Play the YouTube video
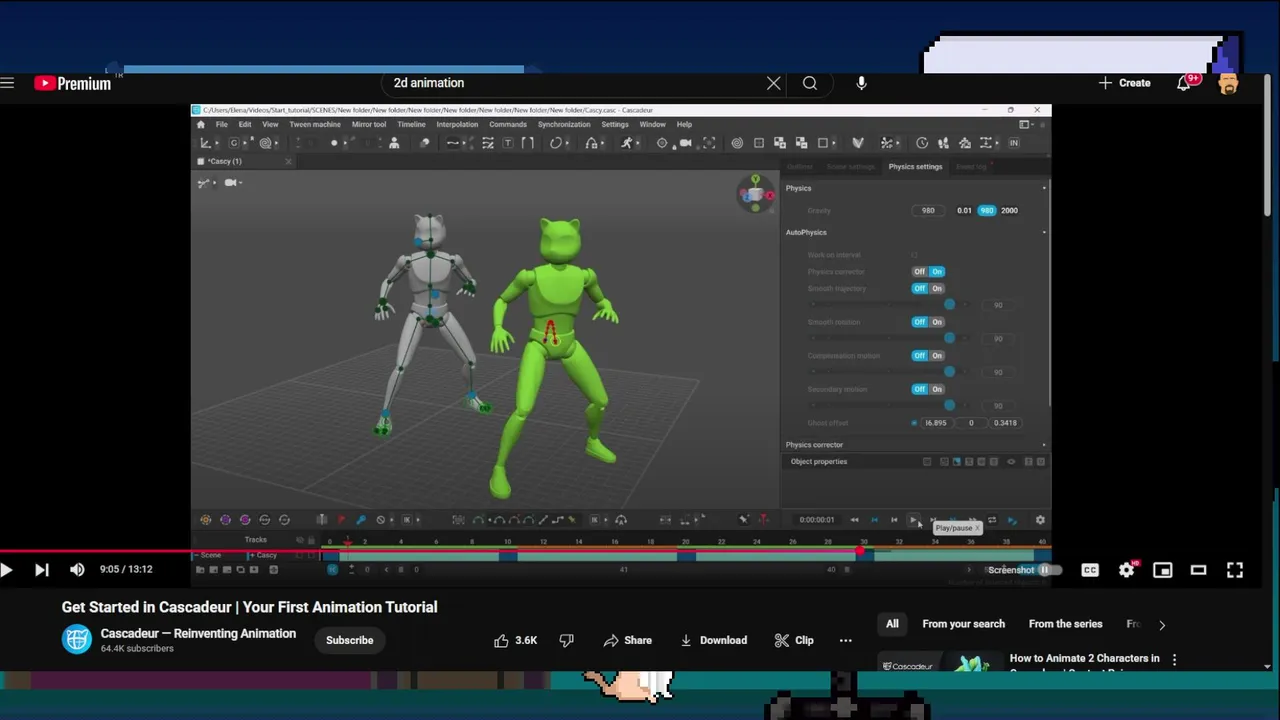Viewport: 1280px width, 720px height. (6, 570)
